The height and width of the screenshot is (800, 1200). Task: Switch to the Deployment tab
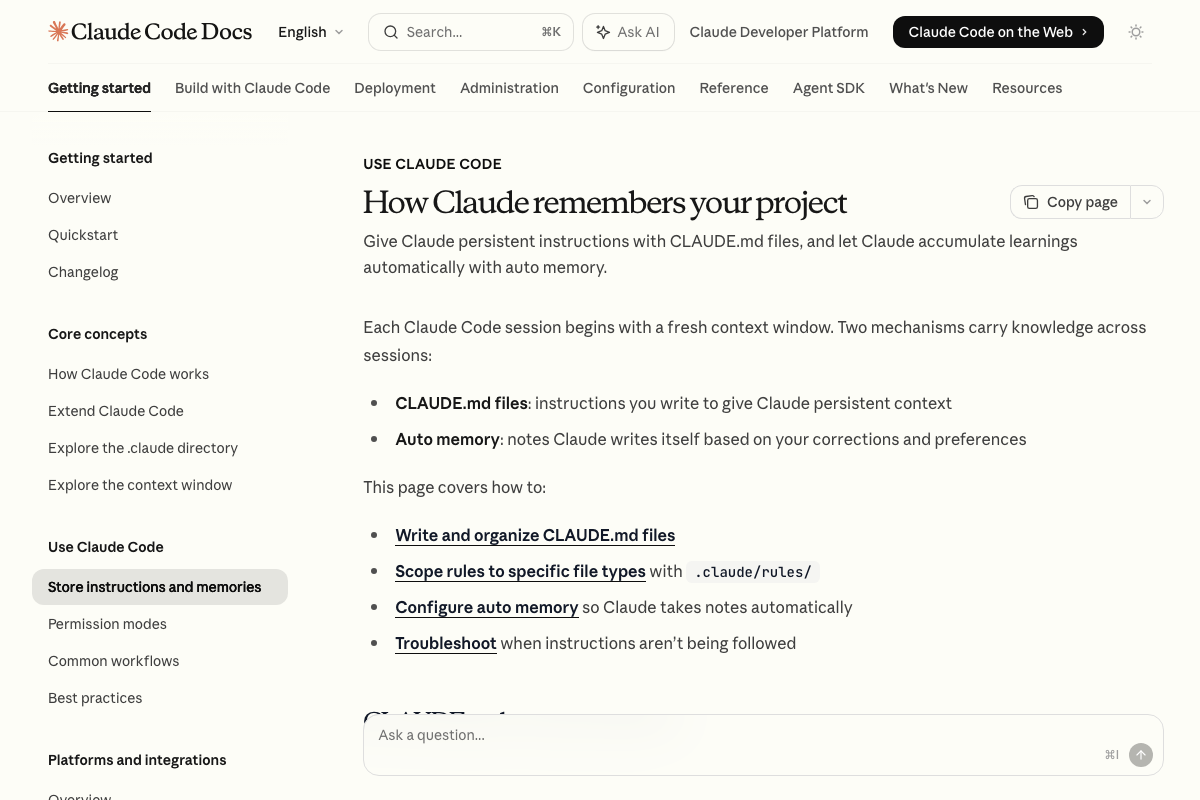tap(395, 88)
